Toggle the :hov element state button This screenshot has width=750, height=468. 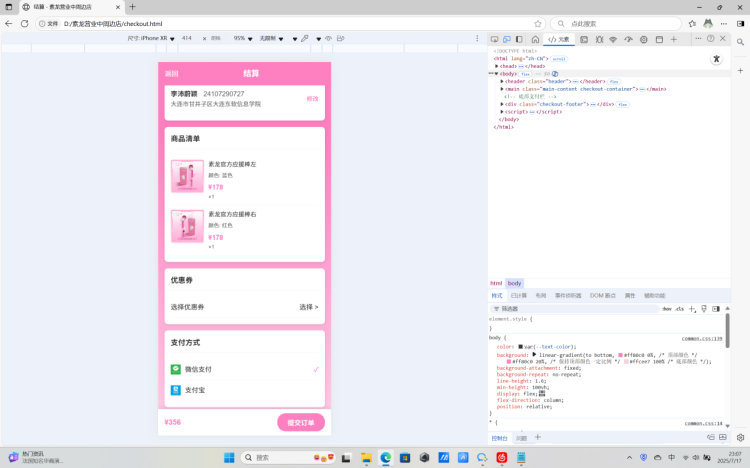coord(667,309)
